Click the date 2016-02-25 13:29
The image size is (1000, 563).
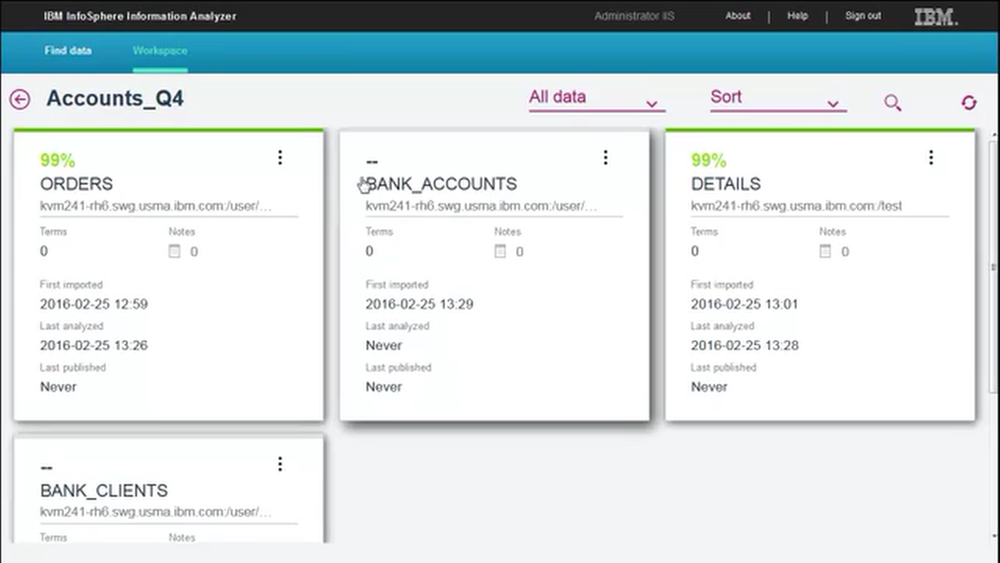click(x=420, y=304)
